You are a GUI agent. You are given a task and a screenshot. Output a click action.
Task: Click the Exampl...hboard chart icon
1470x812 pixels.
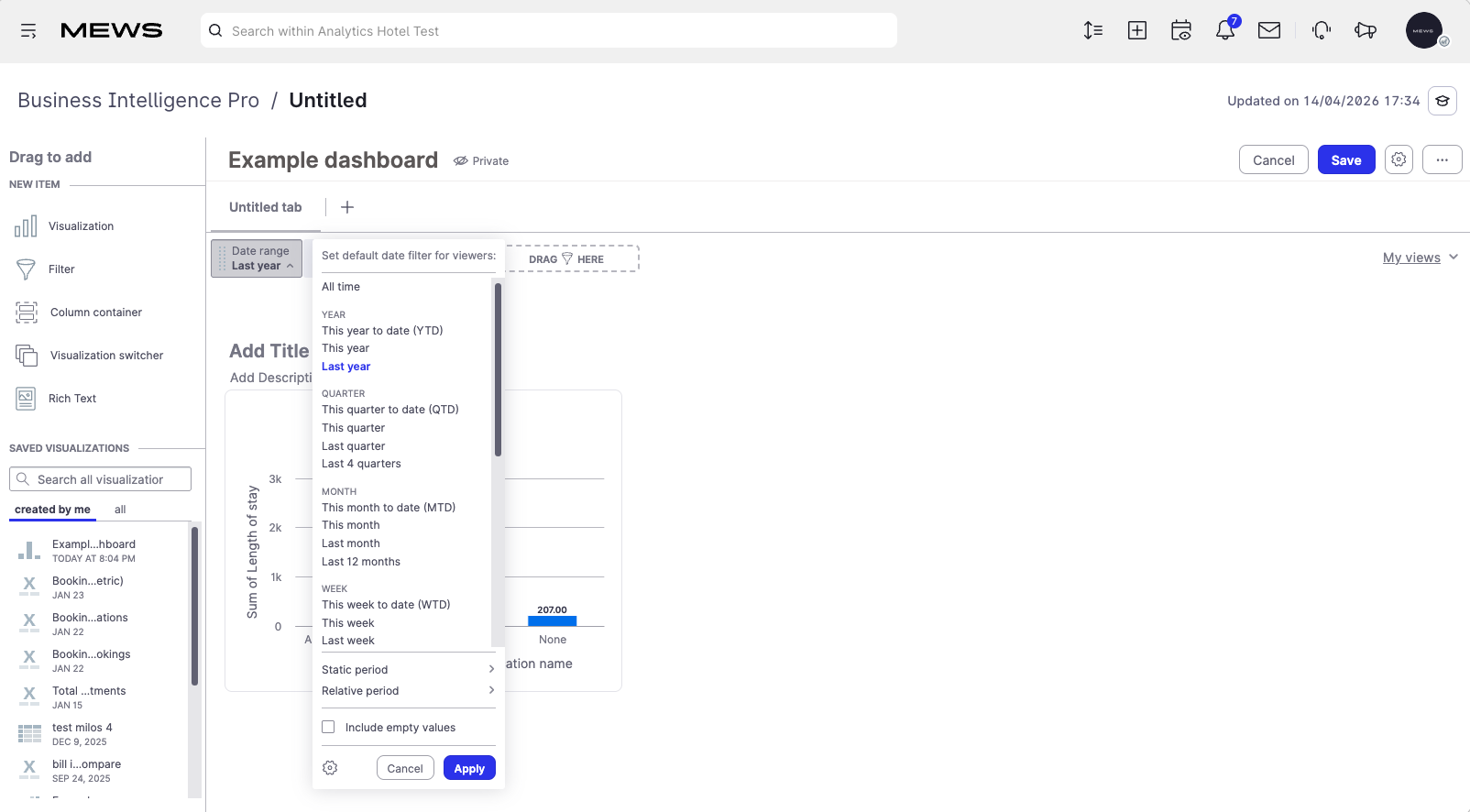pos(29,551)
